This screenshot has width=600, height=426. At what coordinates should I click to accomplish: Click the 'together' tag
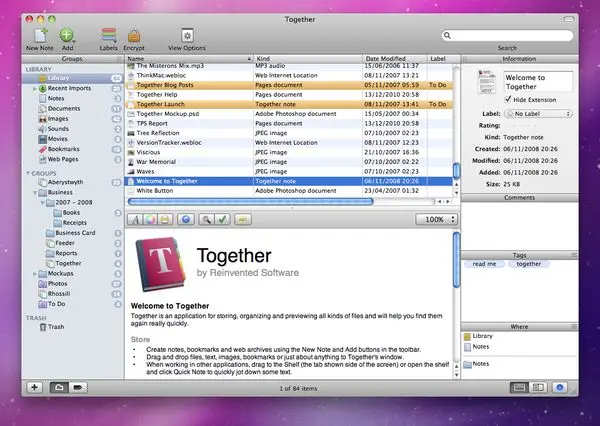(528, 264)
